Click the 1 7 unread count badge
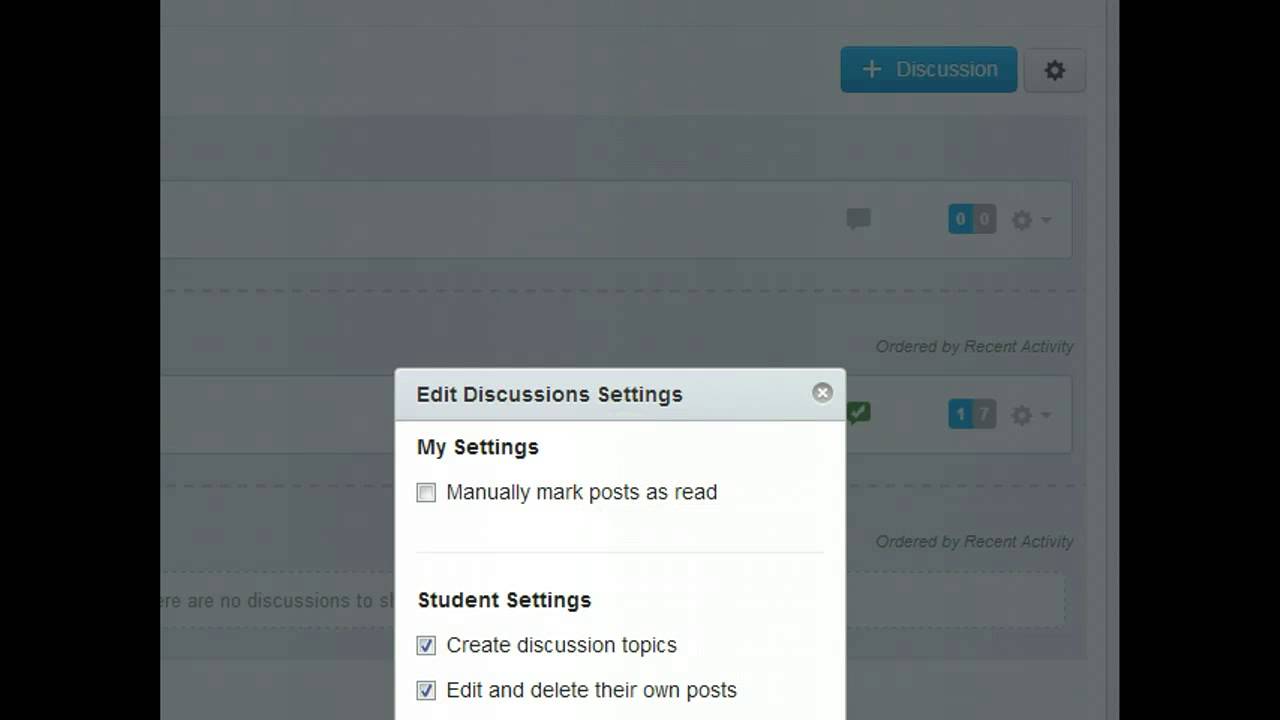This screenshot has height=720, width=1280. 972,414
